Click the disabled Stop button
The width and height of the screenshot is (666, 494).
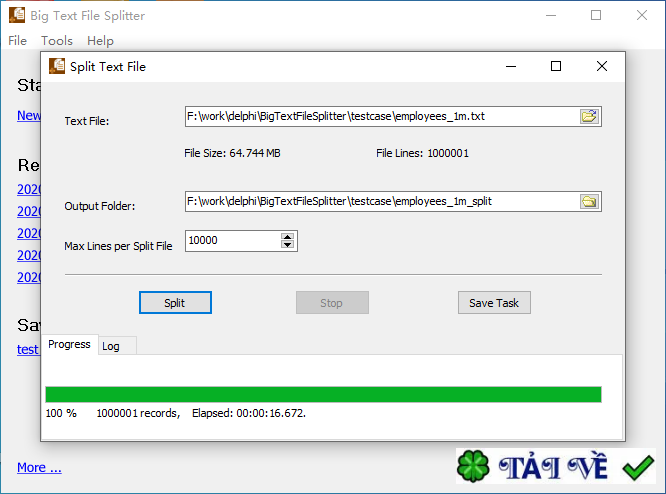click(332, 303)
